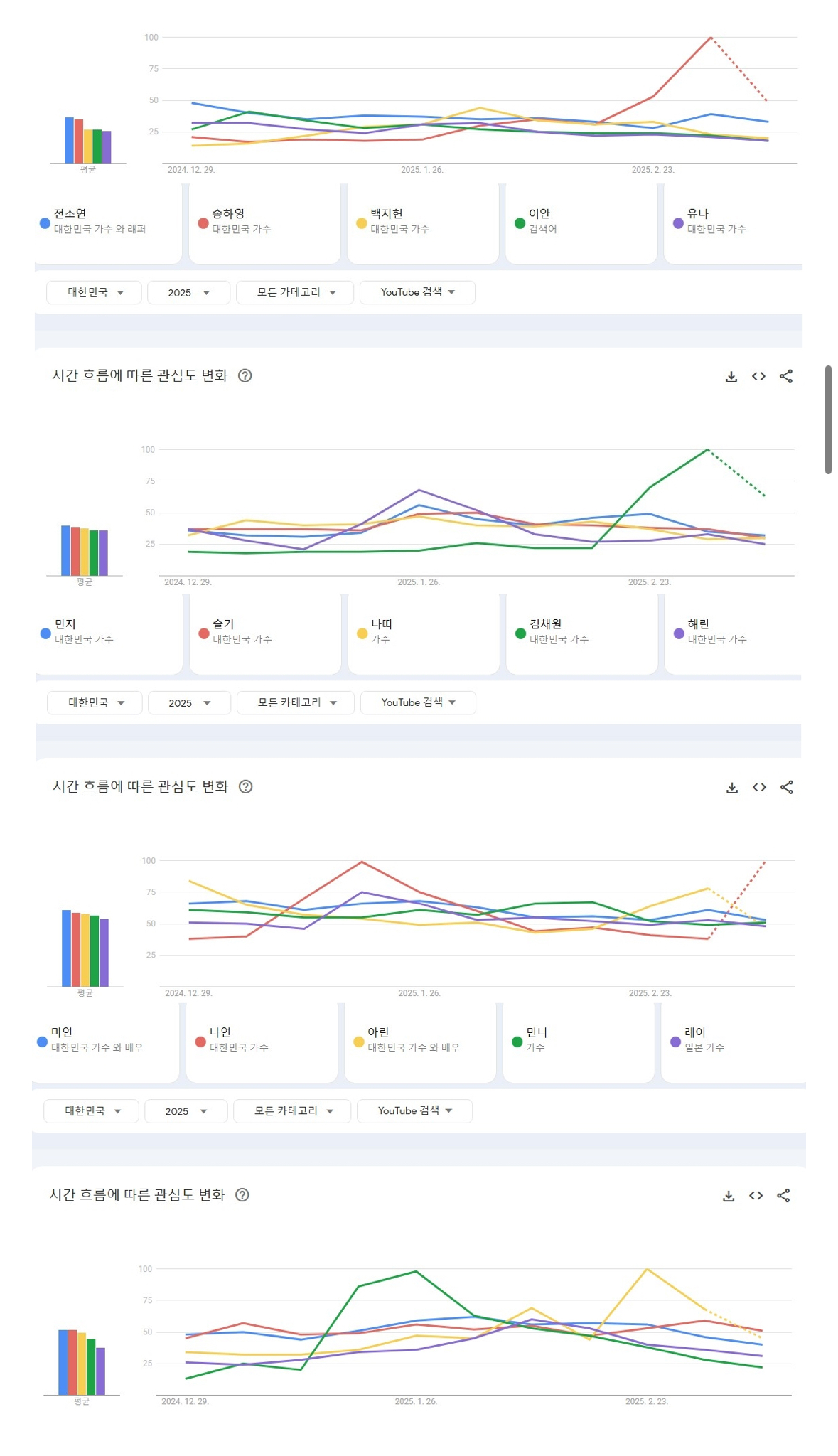This screenshot has width=838, height=1456.
Task: Click the help icon on the fourth chart header
Action: (242, 1195)
